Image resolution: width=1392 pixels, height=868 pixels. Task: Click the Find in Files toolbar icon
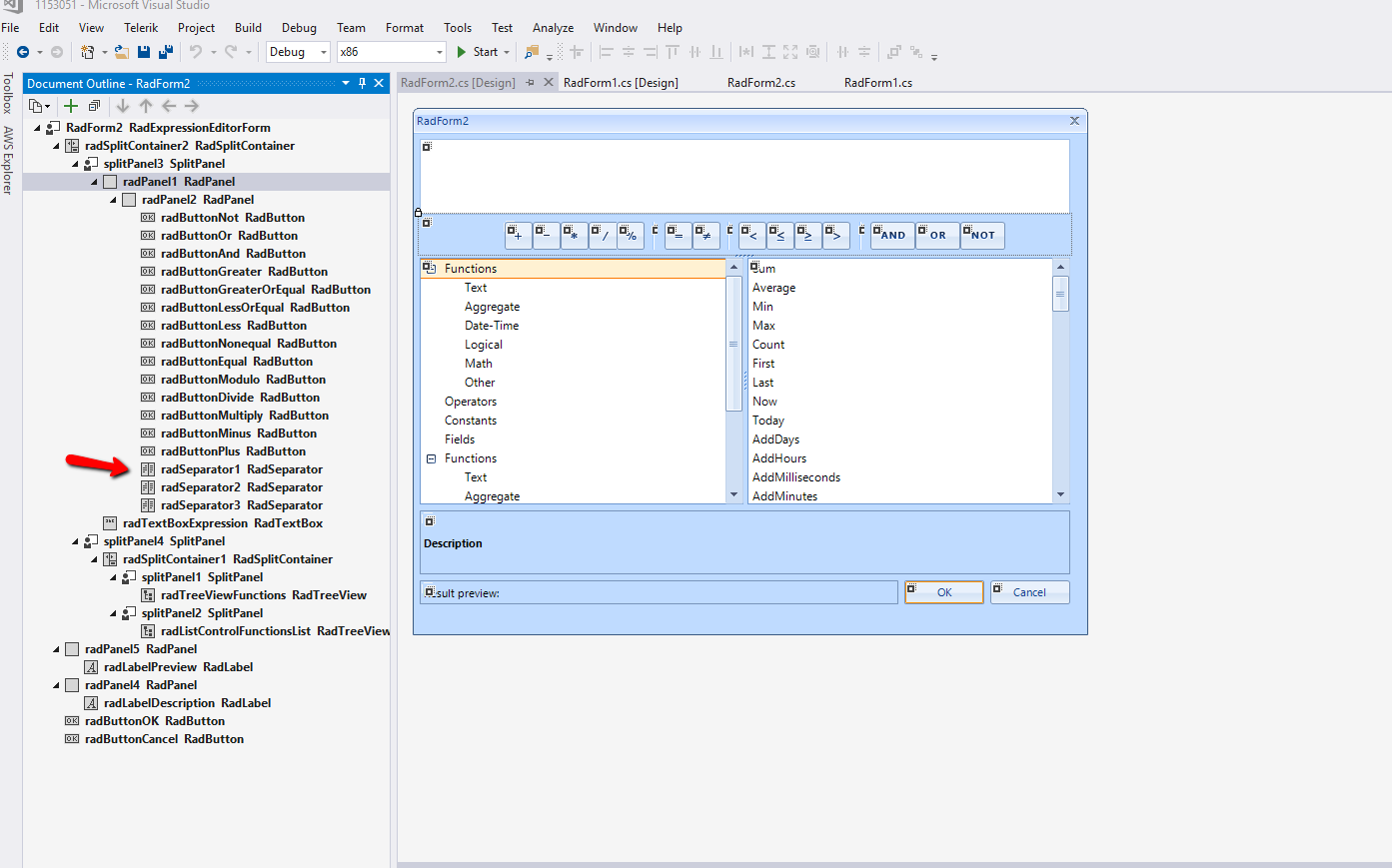pyautogui.click(x=532, y=52)
